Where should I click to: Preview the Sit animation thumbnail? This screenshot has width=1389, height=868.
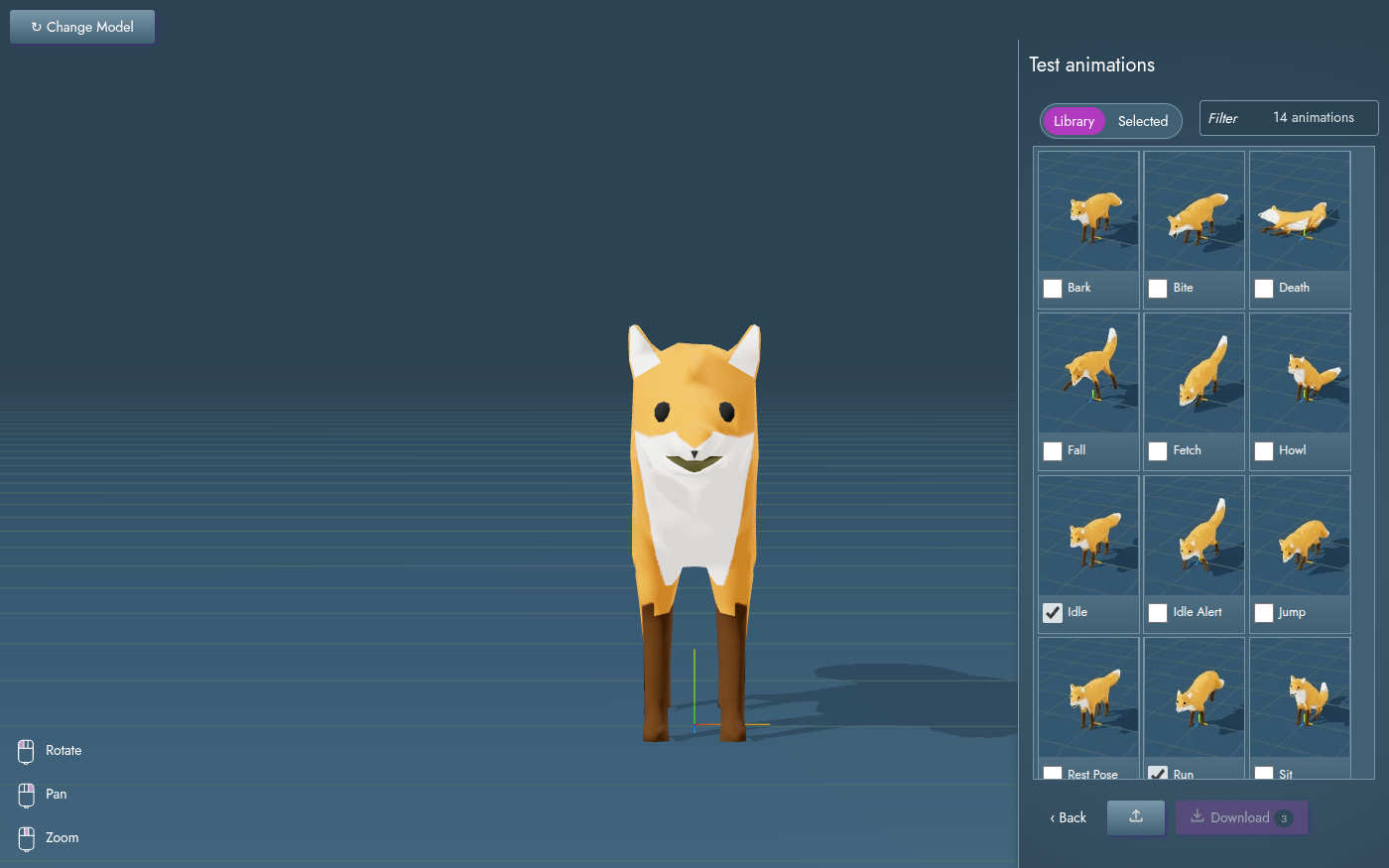click(1300, 697)
